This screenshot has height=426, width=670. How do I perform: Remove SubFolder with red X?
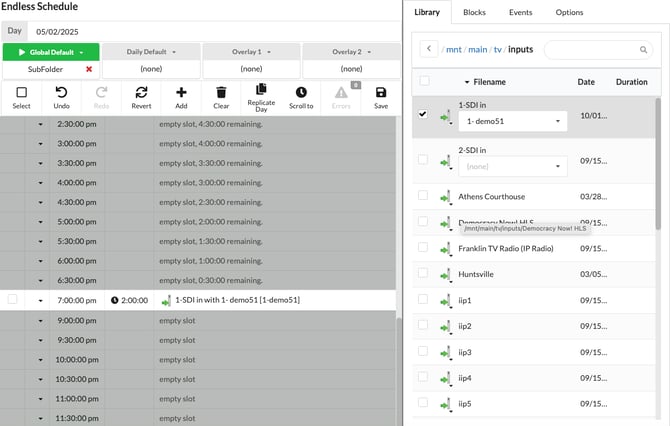88,69
